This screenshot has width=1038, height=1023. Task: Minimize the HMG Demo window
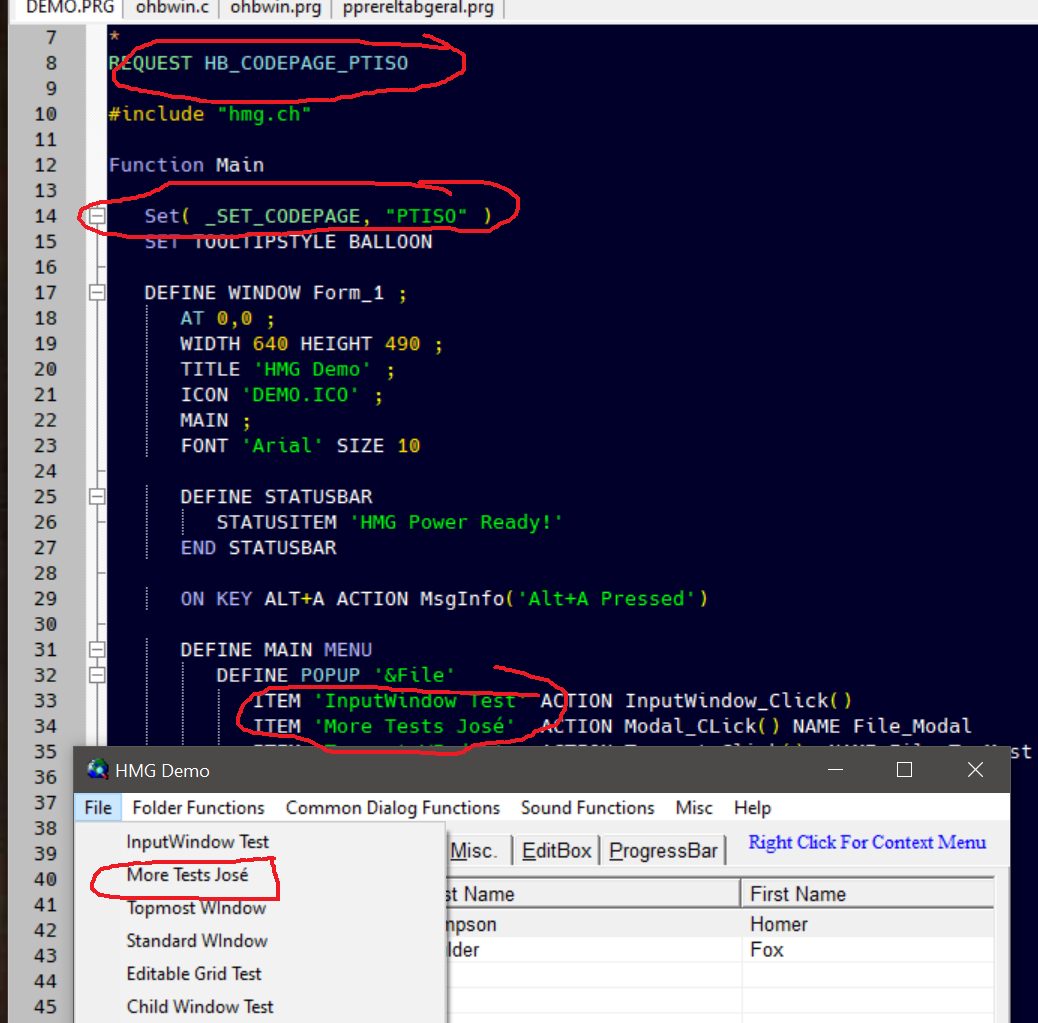[x=835, y=769]
